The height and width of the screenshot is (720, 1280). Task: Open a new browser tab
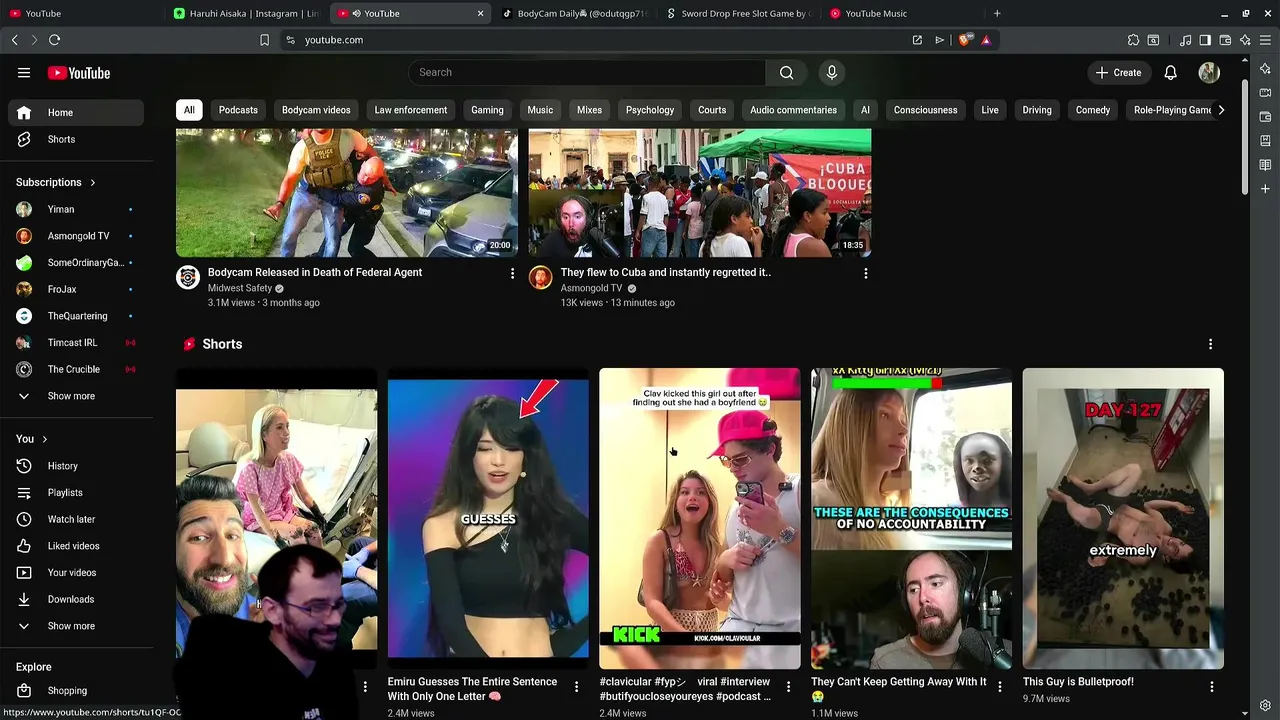point(997,13)
